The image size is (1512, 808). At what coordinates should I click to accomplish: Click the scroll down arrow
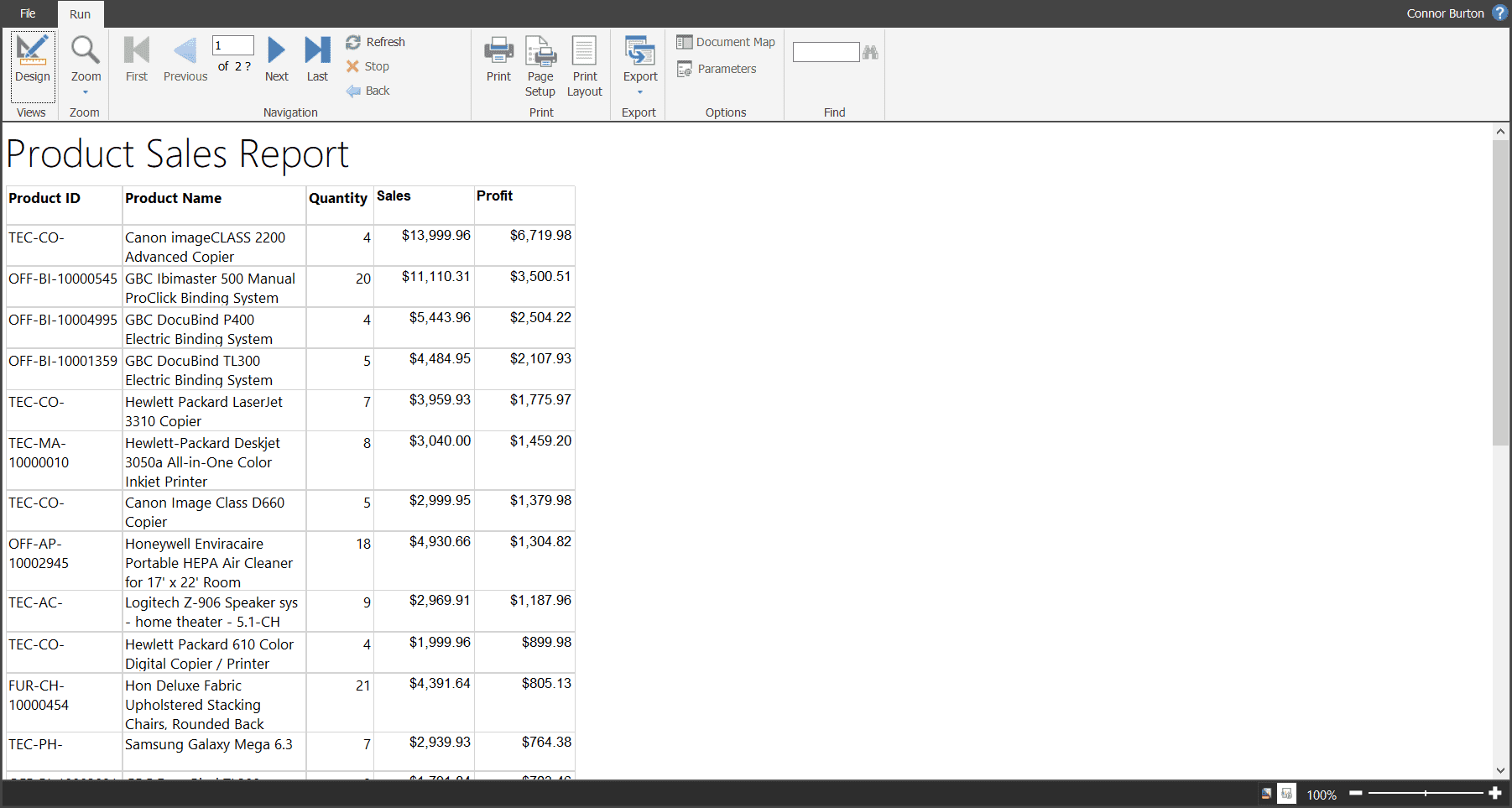coord(1500,770)
